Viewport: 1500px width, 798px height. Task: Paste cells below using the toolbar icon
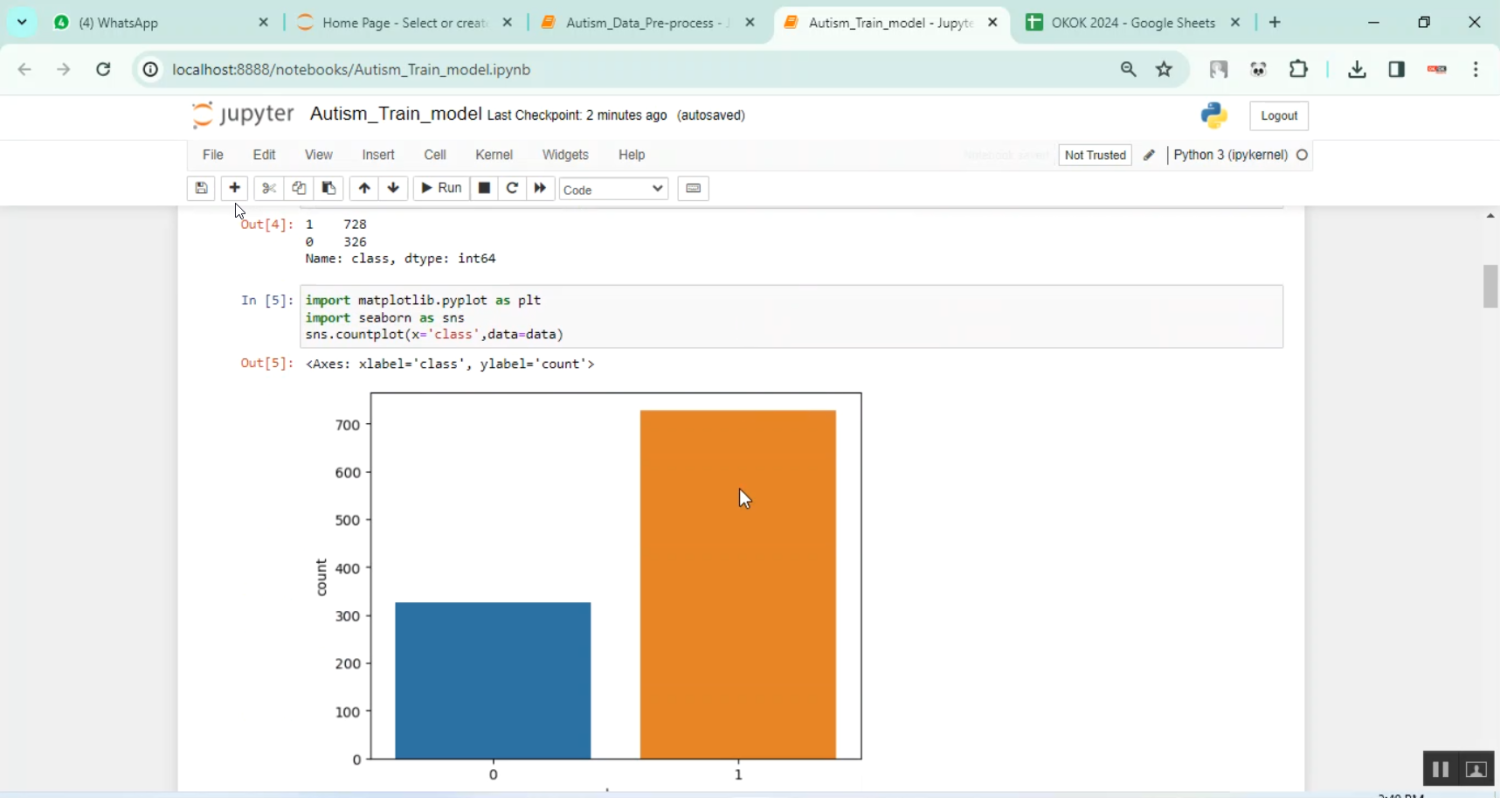pos(328,188)
